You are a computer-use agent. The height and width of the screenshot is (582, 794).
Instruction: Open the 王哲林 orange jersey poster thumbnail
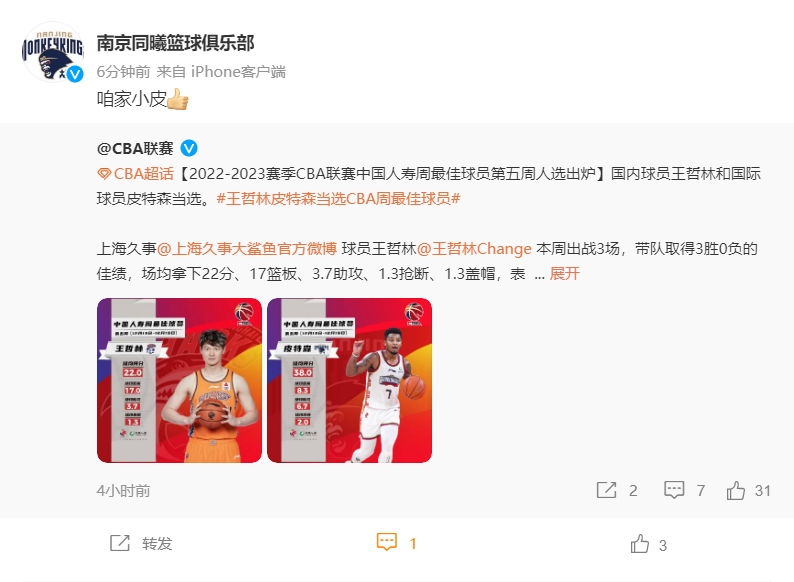pyautogui.click(x=179, y=380)
